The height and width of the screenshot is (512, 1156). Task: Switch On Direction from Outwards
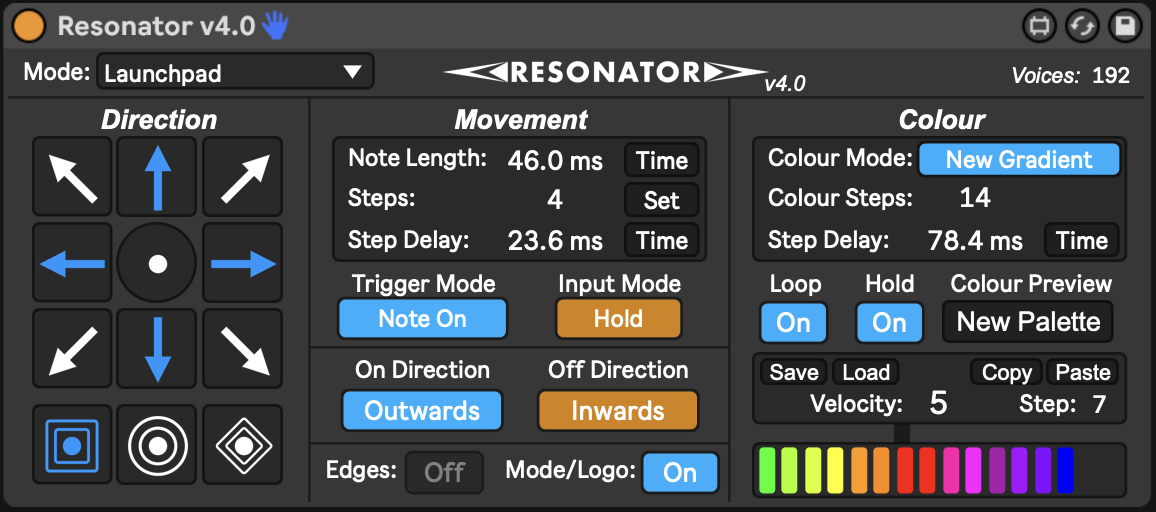422,411
